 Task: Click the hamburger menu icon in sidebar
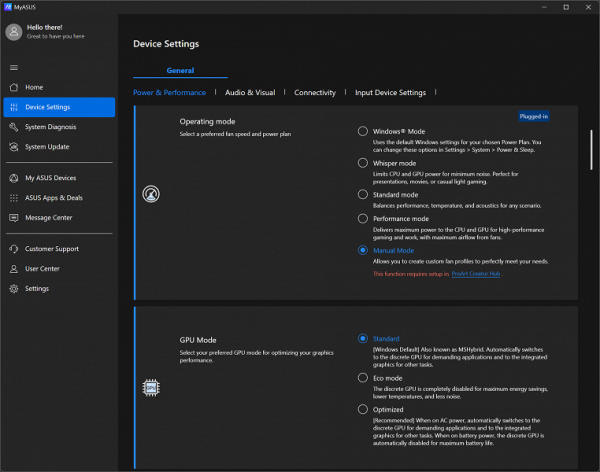[13, 67]
